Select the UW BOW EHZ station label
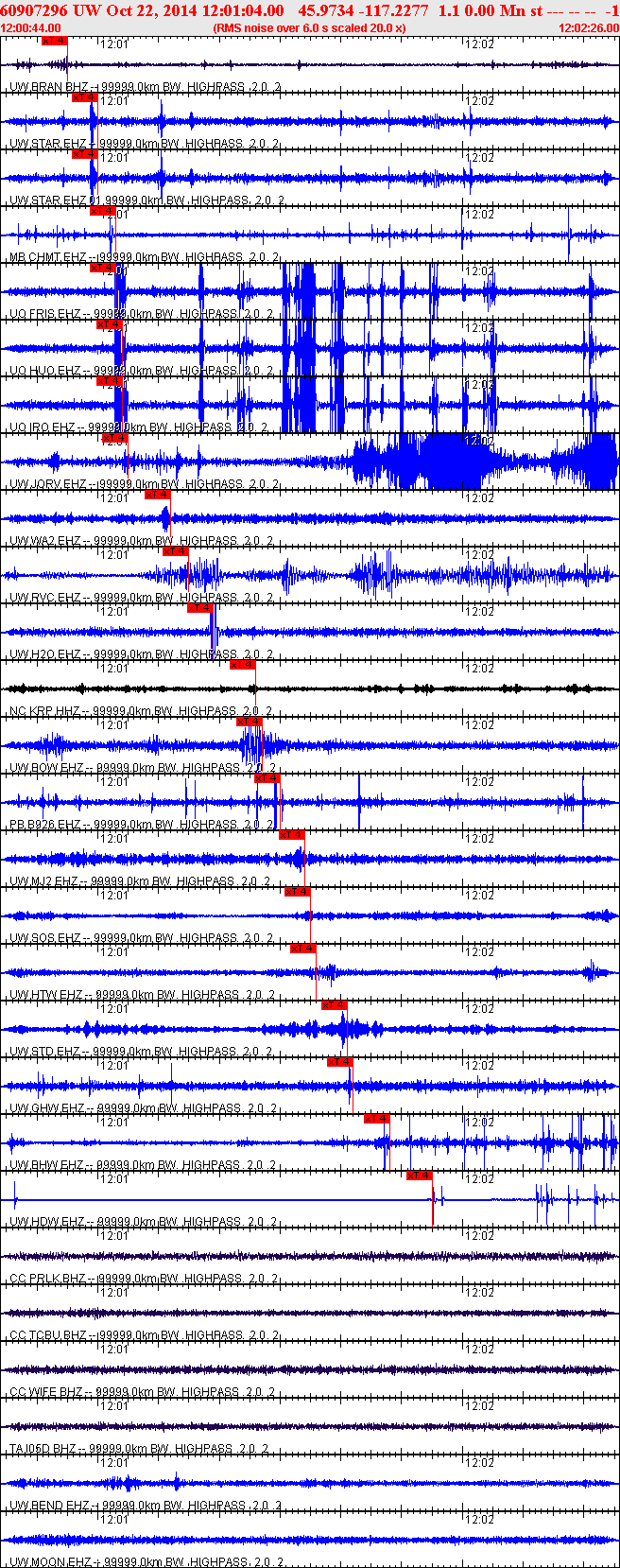The height and width of the screenshot is (1568, 620). pos(143,768)
